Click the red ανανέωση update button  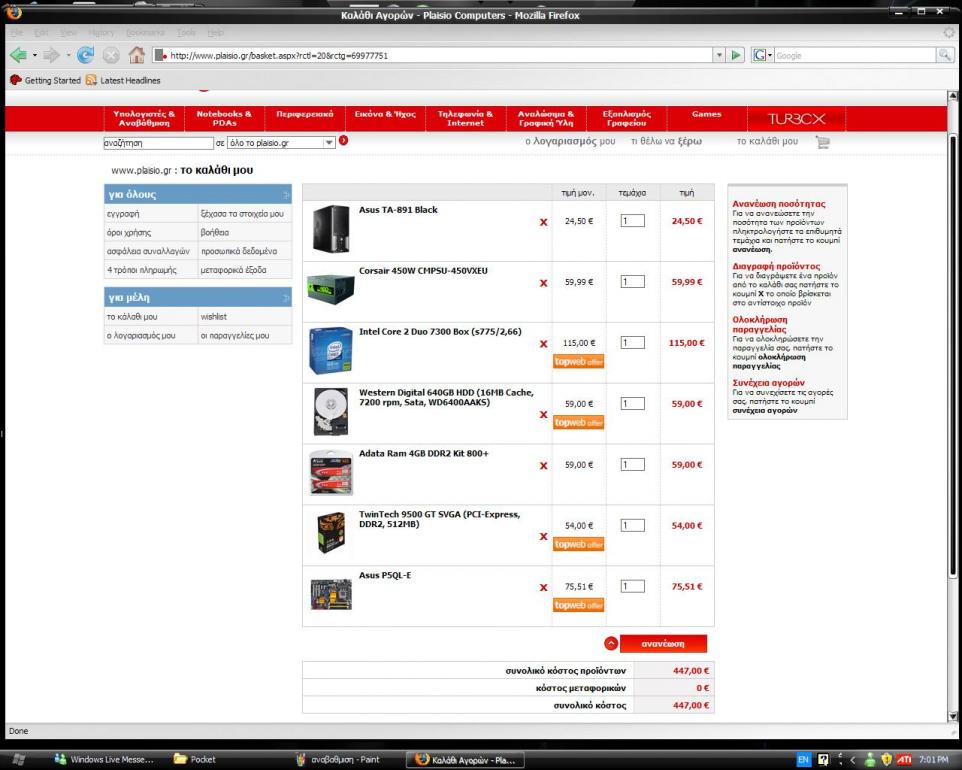[663, 644]
